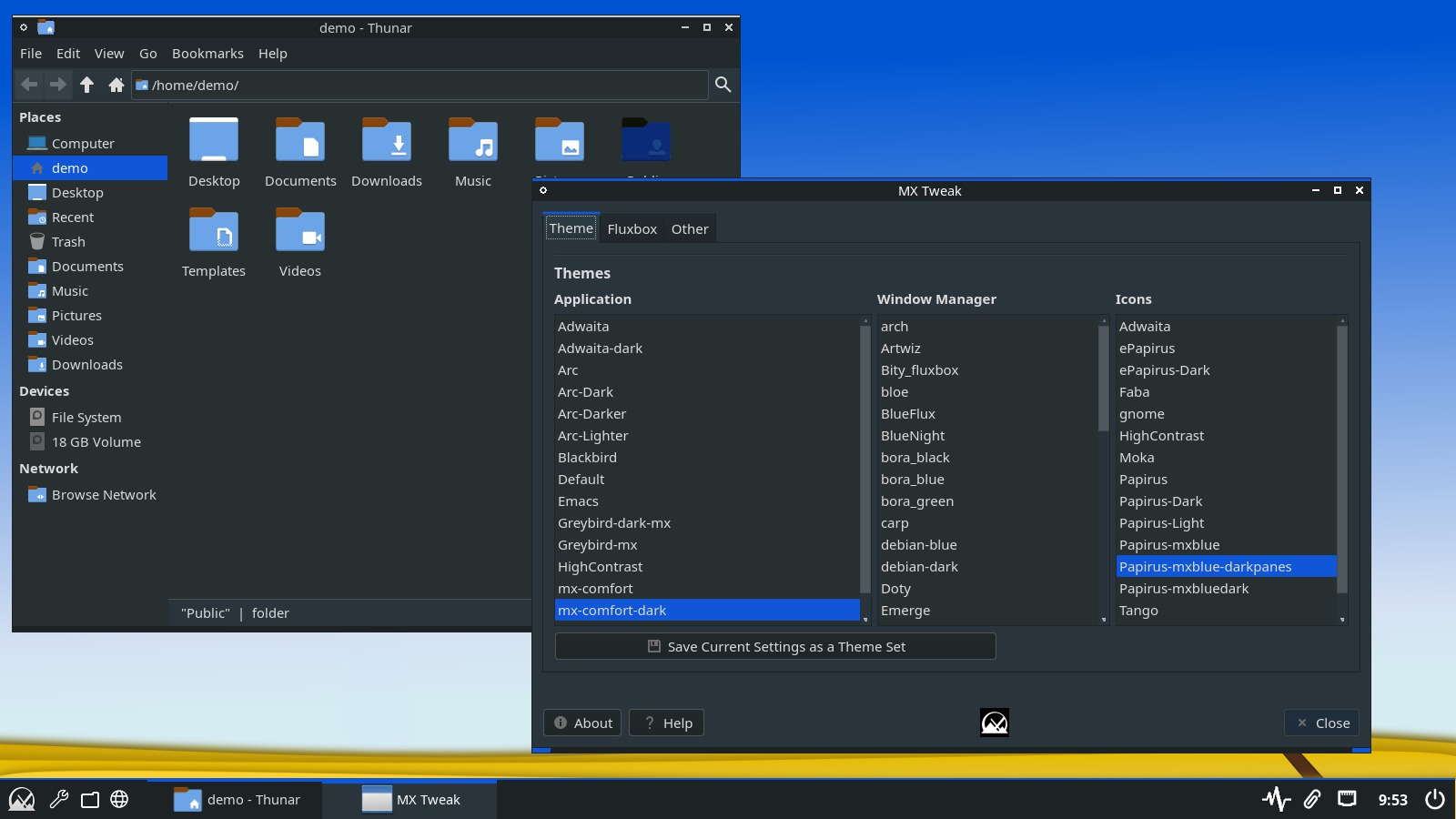
Task: Select the dark blue Public folder icon
Action: [x=646, y=141]
